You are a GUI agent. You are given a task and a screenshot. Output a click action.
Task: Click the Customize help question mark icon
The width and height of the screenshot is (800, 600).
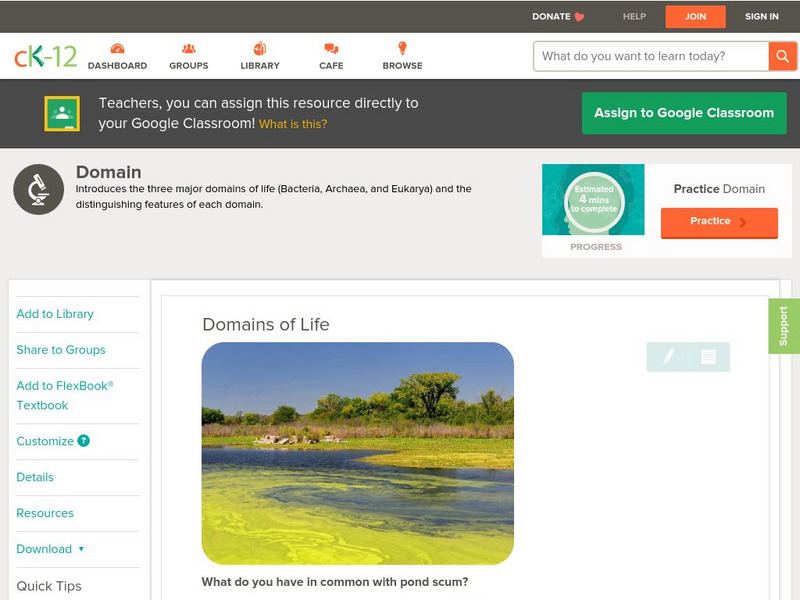pyautogui.click(x=84, y=441)
